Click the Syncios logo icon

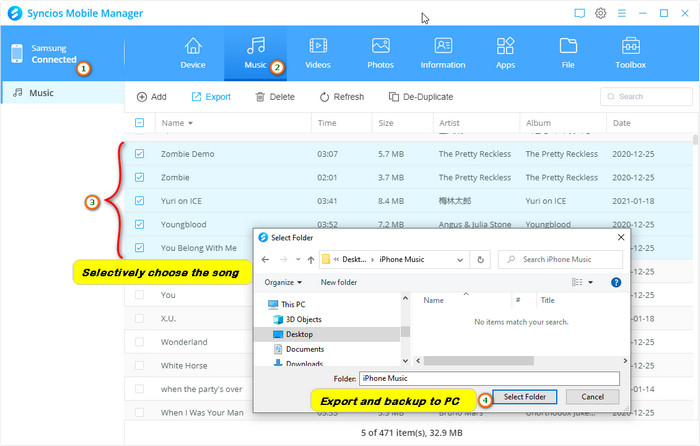(15, 13)
